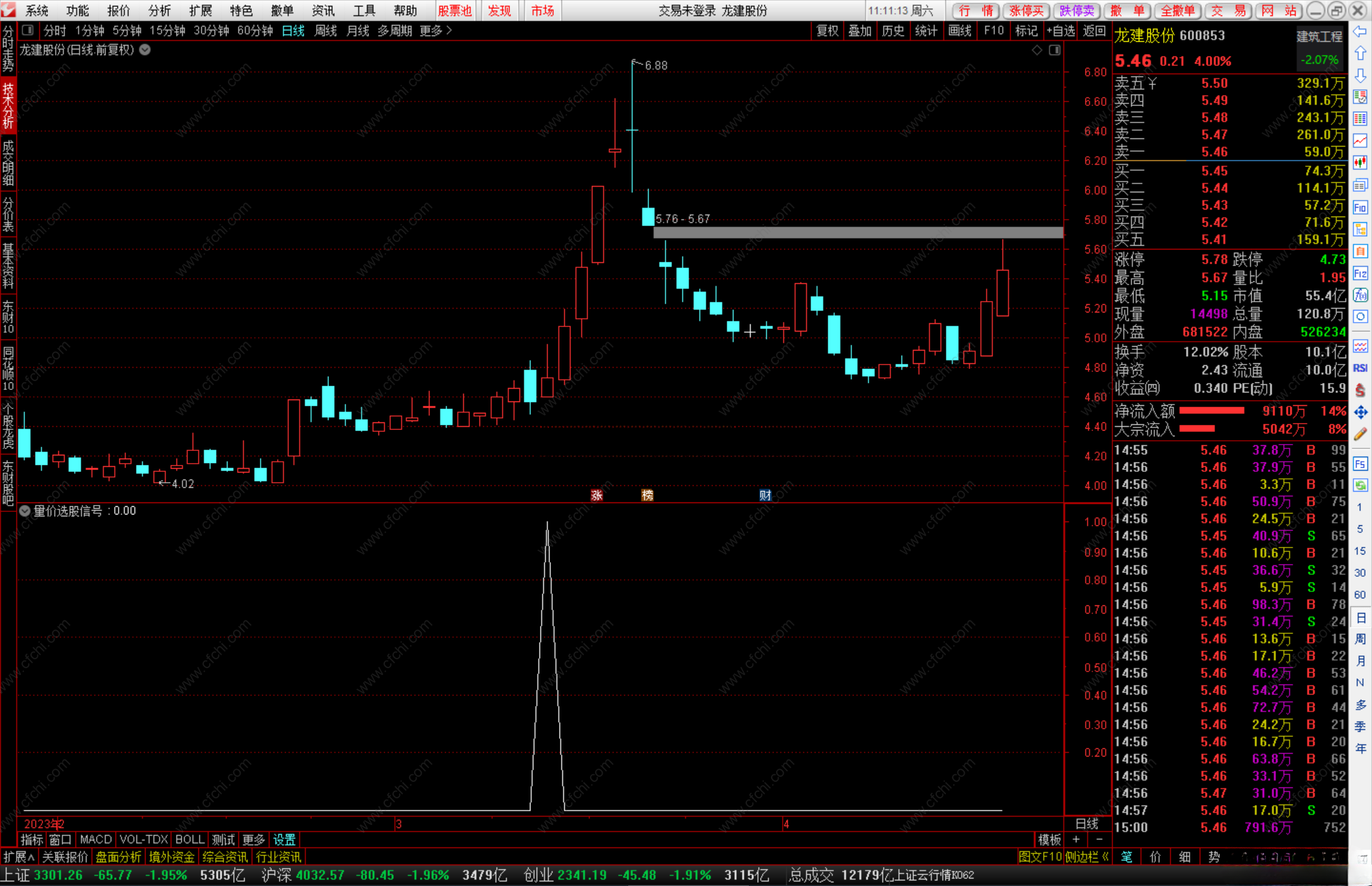Click the blue four-way move arrows icon
1372x886 pixels.
click(x=1360, y=412)
